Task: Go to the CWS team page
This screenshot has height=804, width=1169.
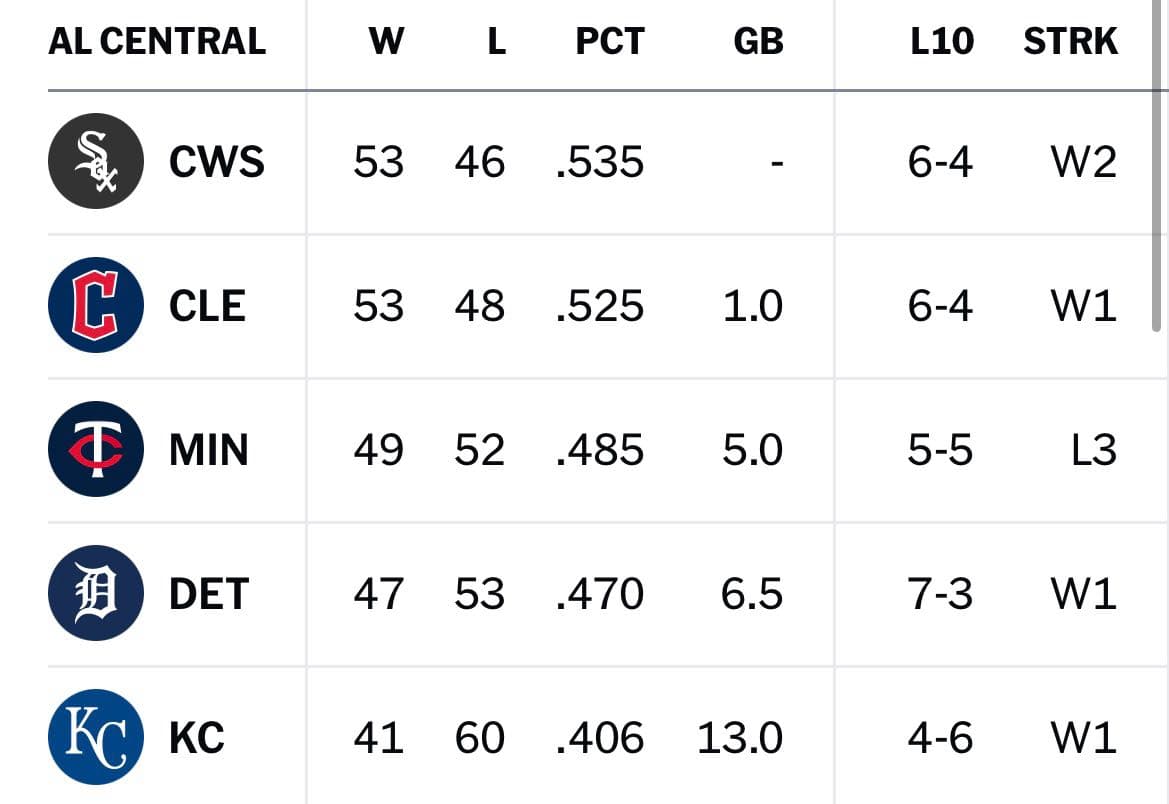Action: point(217,162)
